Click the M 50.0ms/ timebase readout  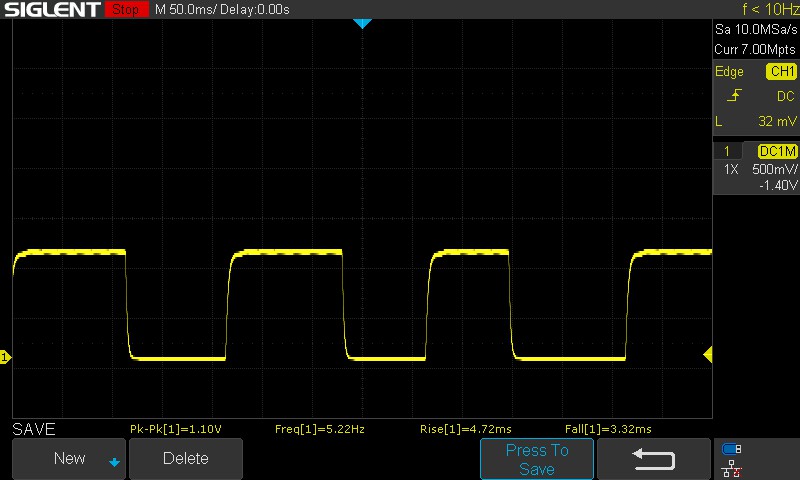[x=186, y=10]
